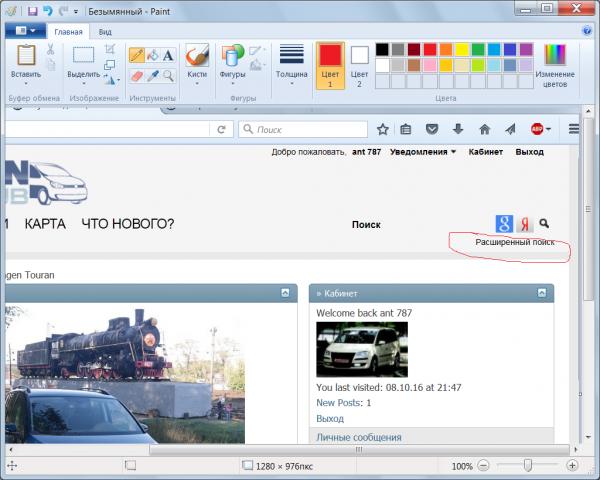Screen dimensions: 600x480
Task: Pick the light gray color swatch
Action: point(398,65)
